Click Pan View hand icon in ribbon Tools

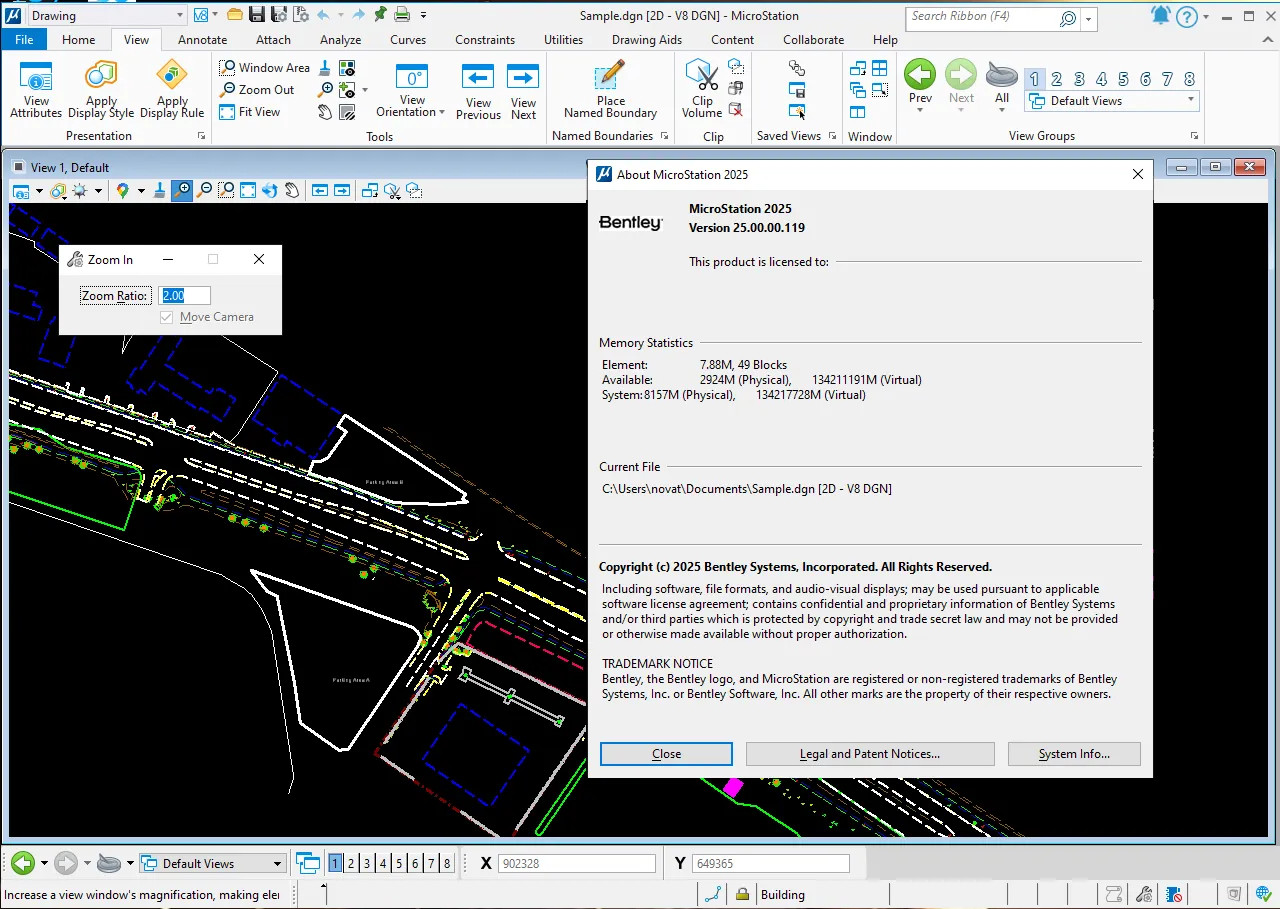coord(326,112)
